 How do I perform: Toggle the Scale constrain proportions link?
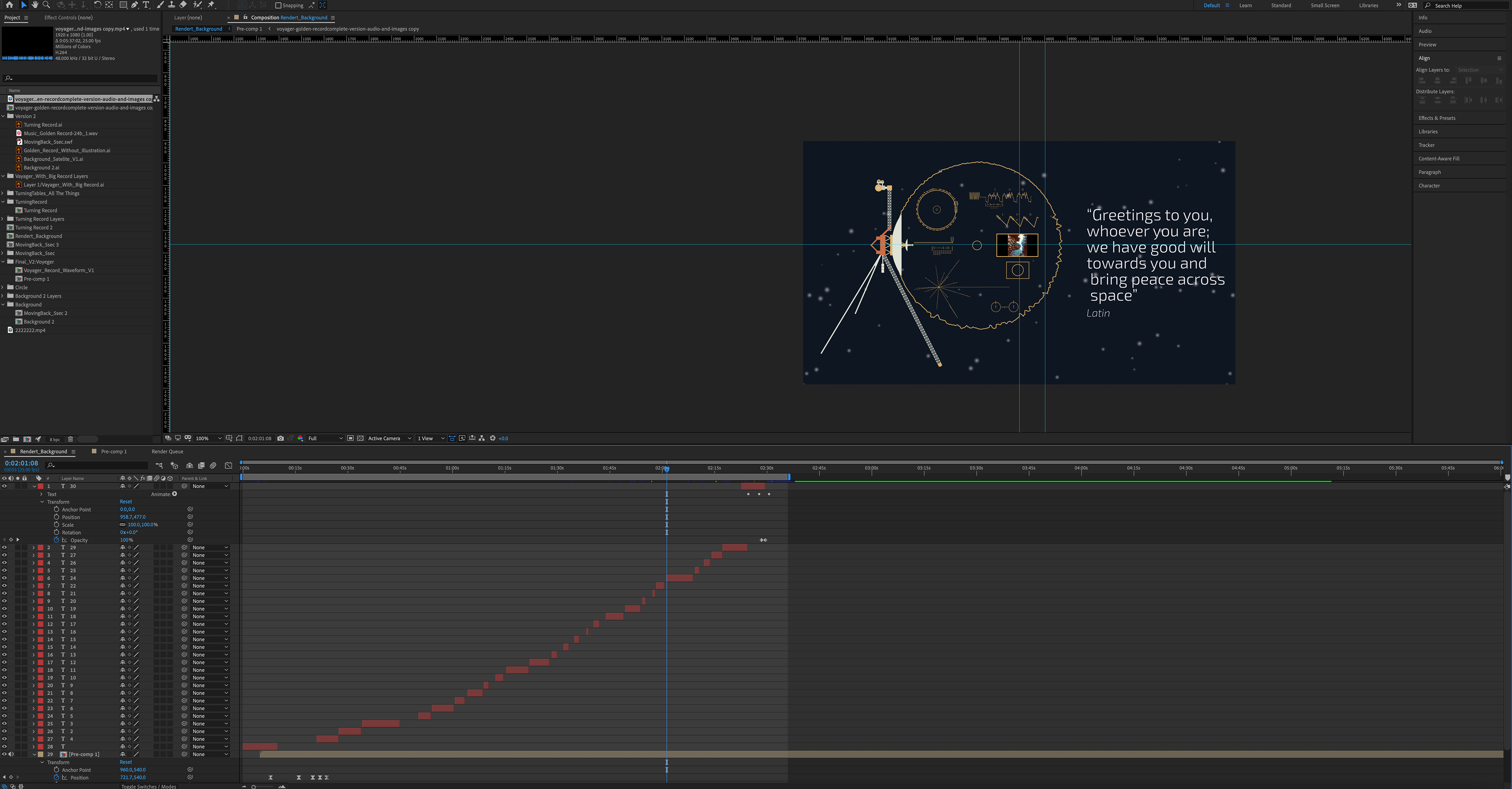tap(123, 525)
